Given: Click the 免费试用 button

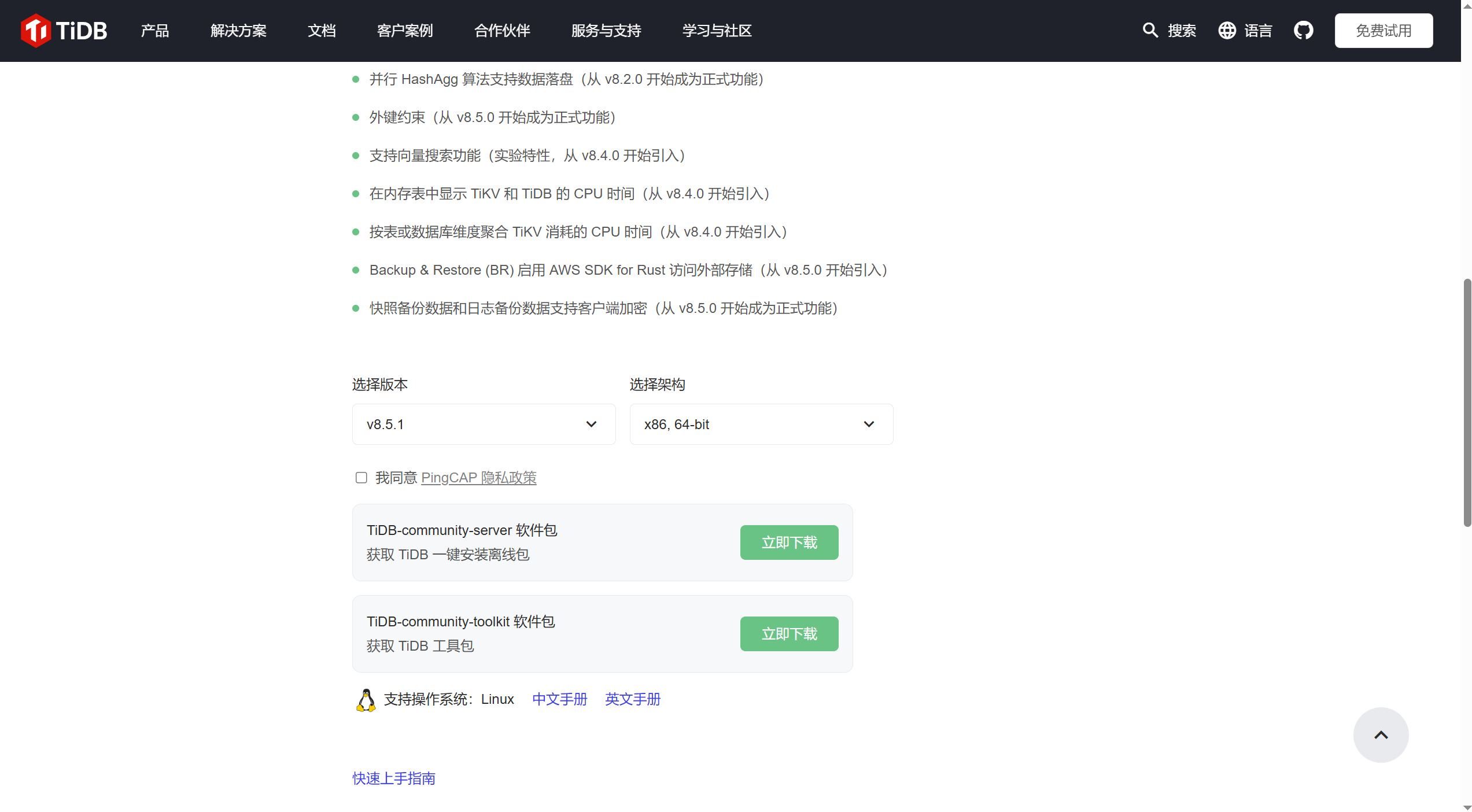Looking at the screenshot, I should point(1384,30).
